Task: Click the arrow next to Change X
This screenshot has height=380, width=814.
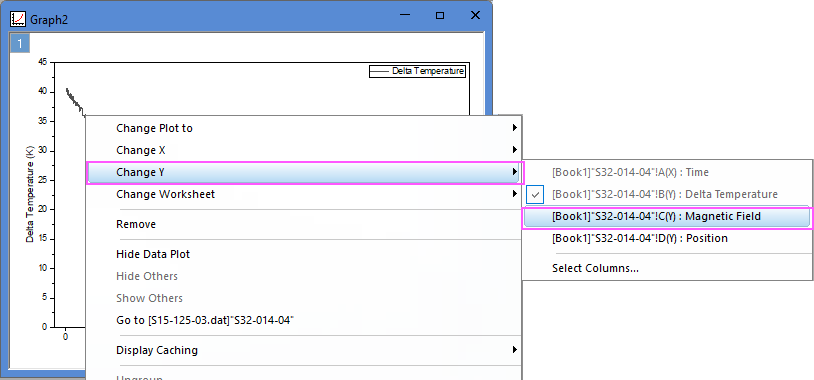Action: pos(514,150)
